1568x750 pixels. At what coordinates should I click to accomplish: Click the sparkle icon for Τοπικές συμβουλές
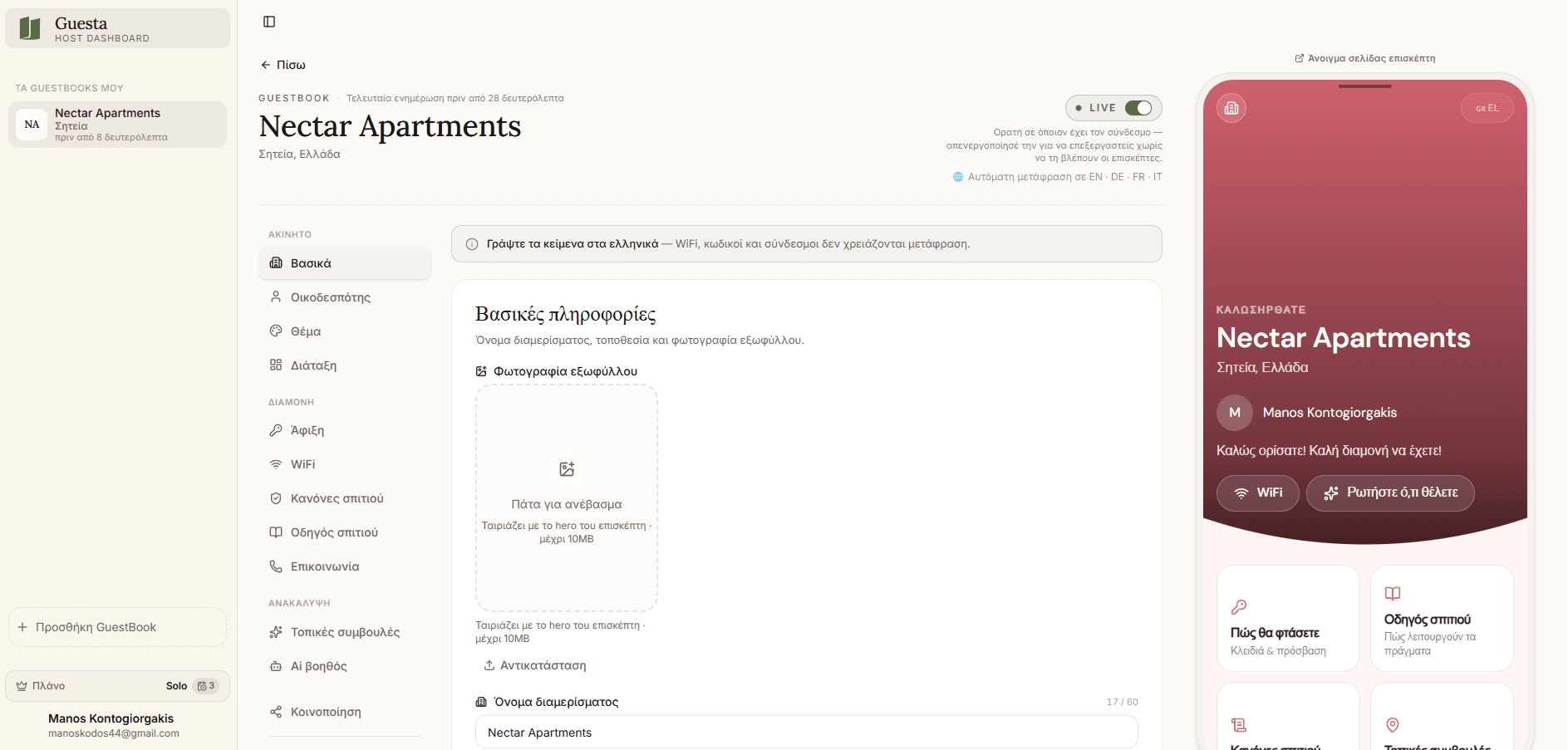[276, 632]
